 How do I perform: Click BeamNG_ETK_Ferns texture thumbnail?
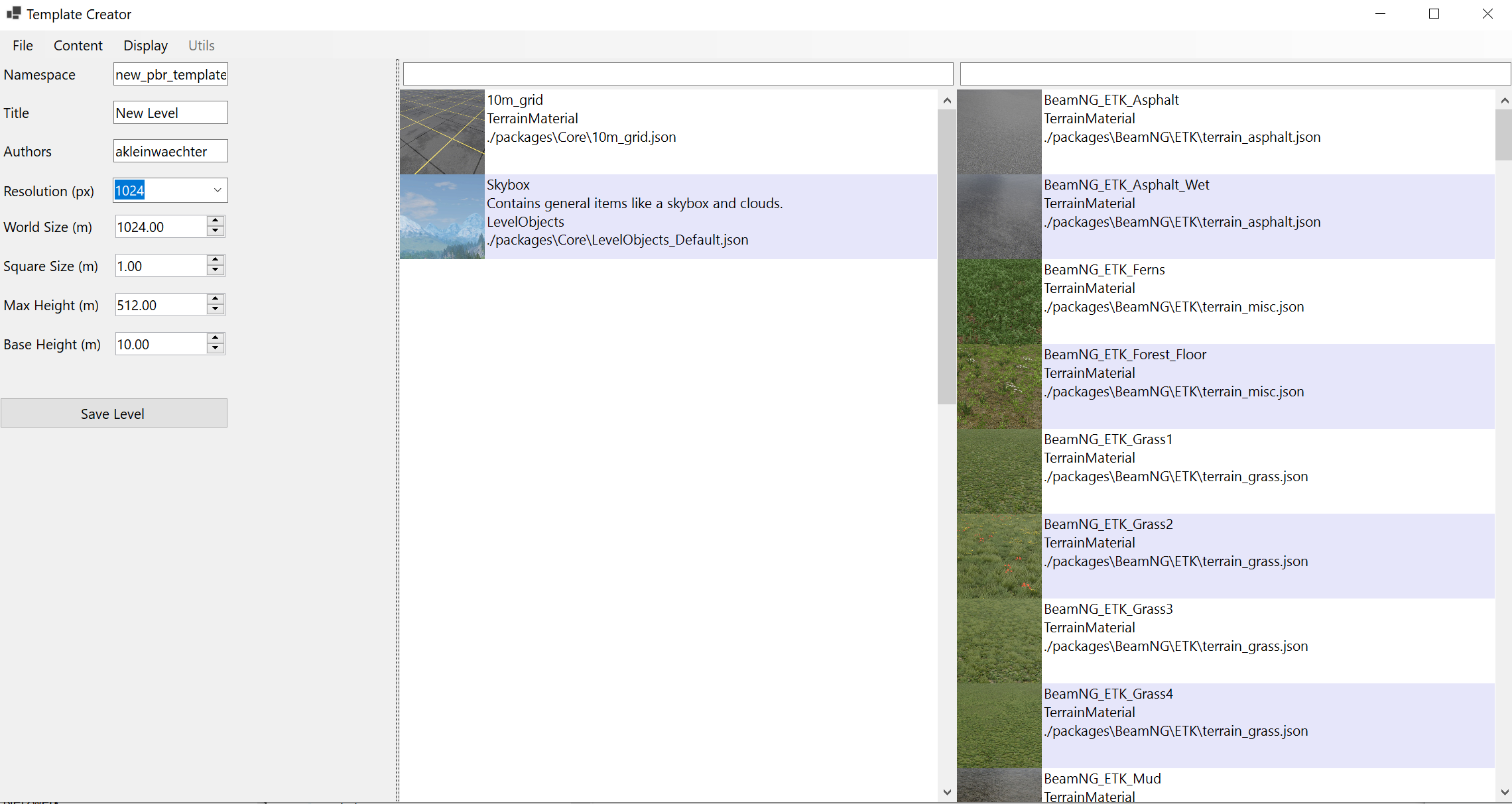[999, 301]
